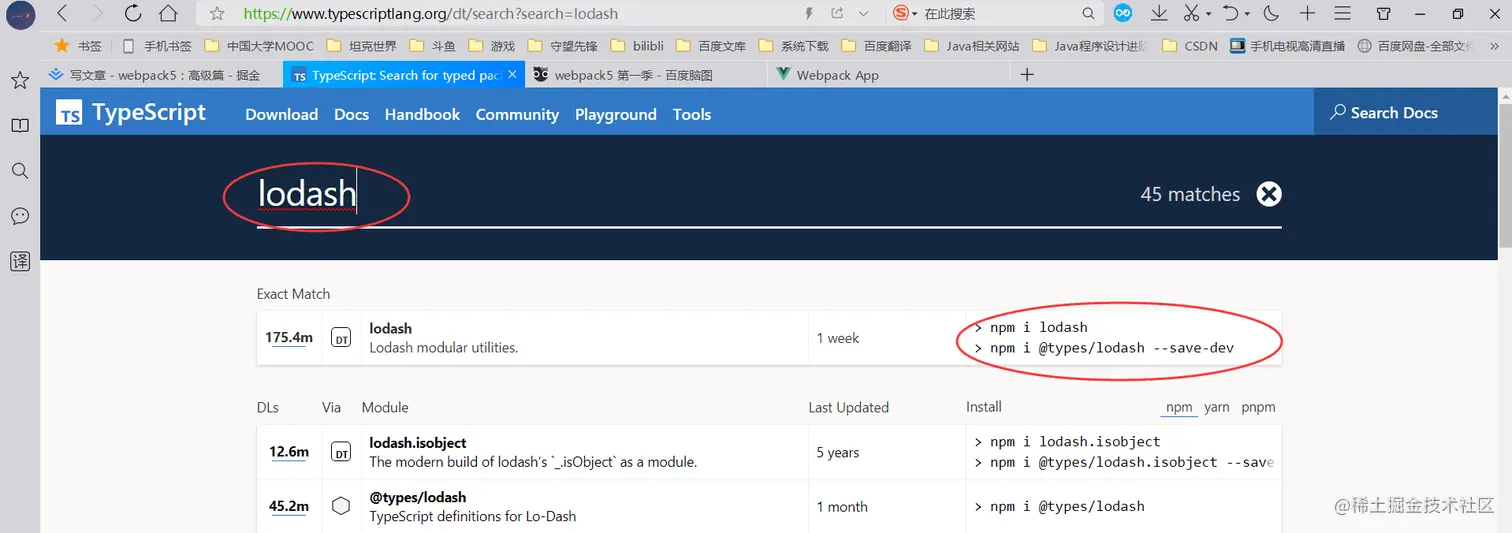Open the 百度文库 bookmark folder

(x=712, y=46)
